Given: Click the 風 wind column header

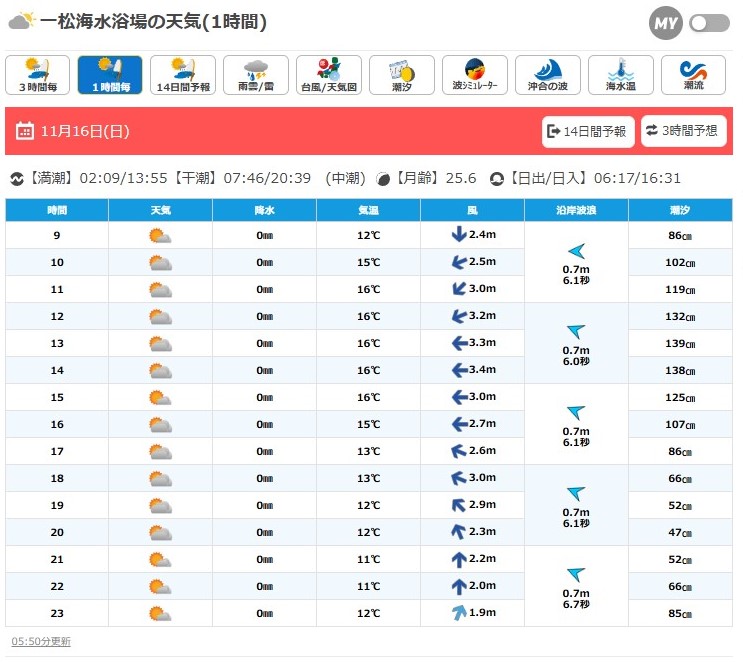Looking at the screenshot, I should 472,209.
